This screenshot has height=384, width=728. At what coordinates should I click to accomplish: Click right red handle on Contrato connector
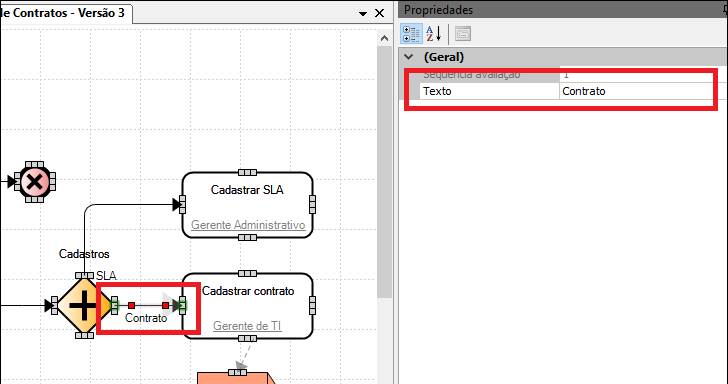tap(165, 306)
